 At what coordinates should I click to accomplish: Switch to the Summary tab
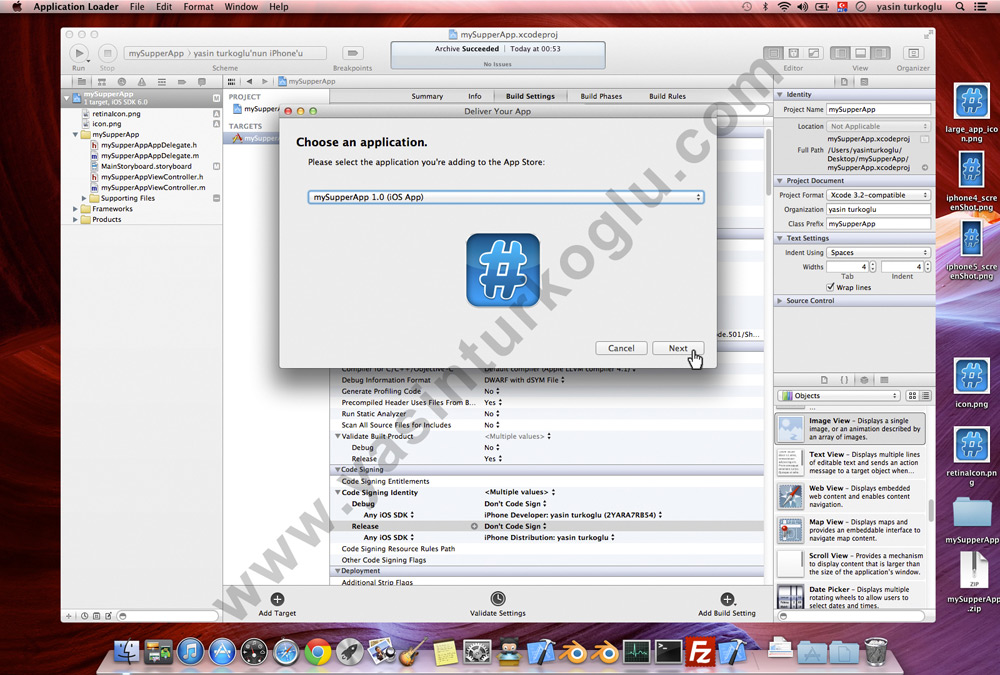click(427, 96)
